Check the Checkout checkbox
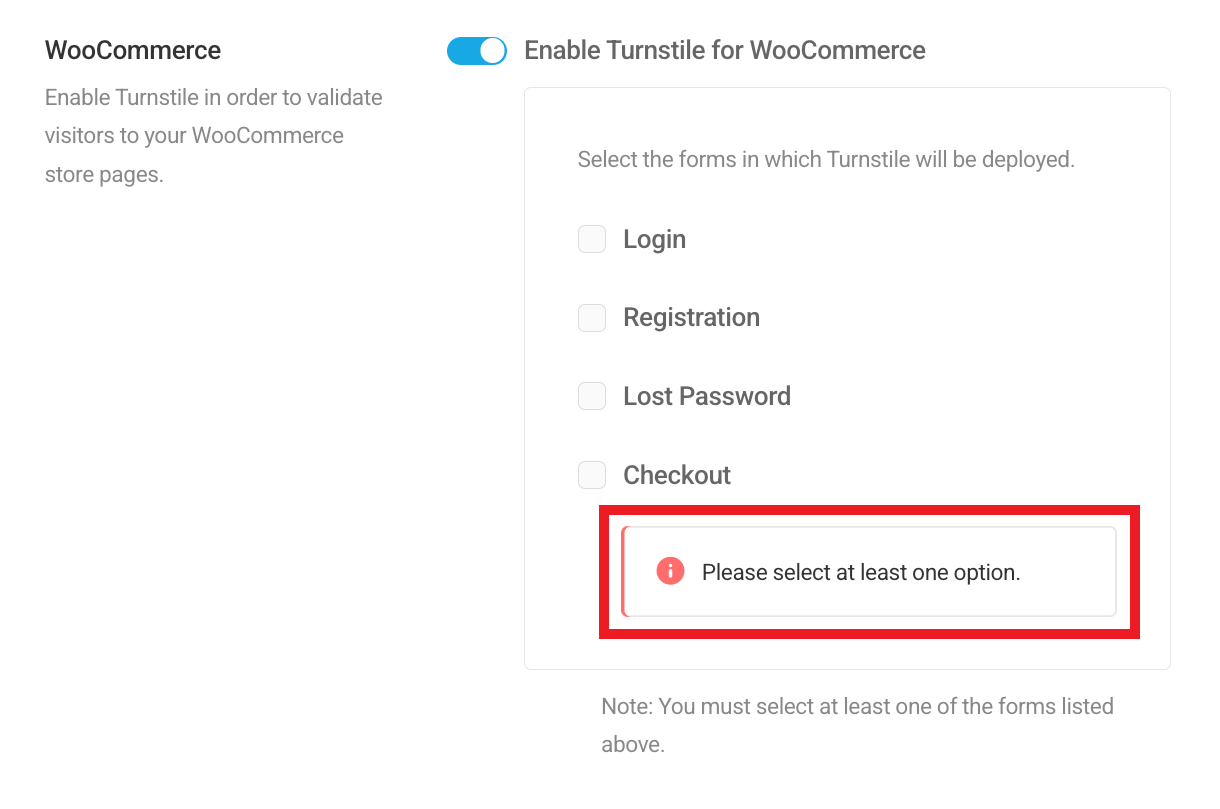Screen dimensions: 1220x809 coord(592,475)
